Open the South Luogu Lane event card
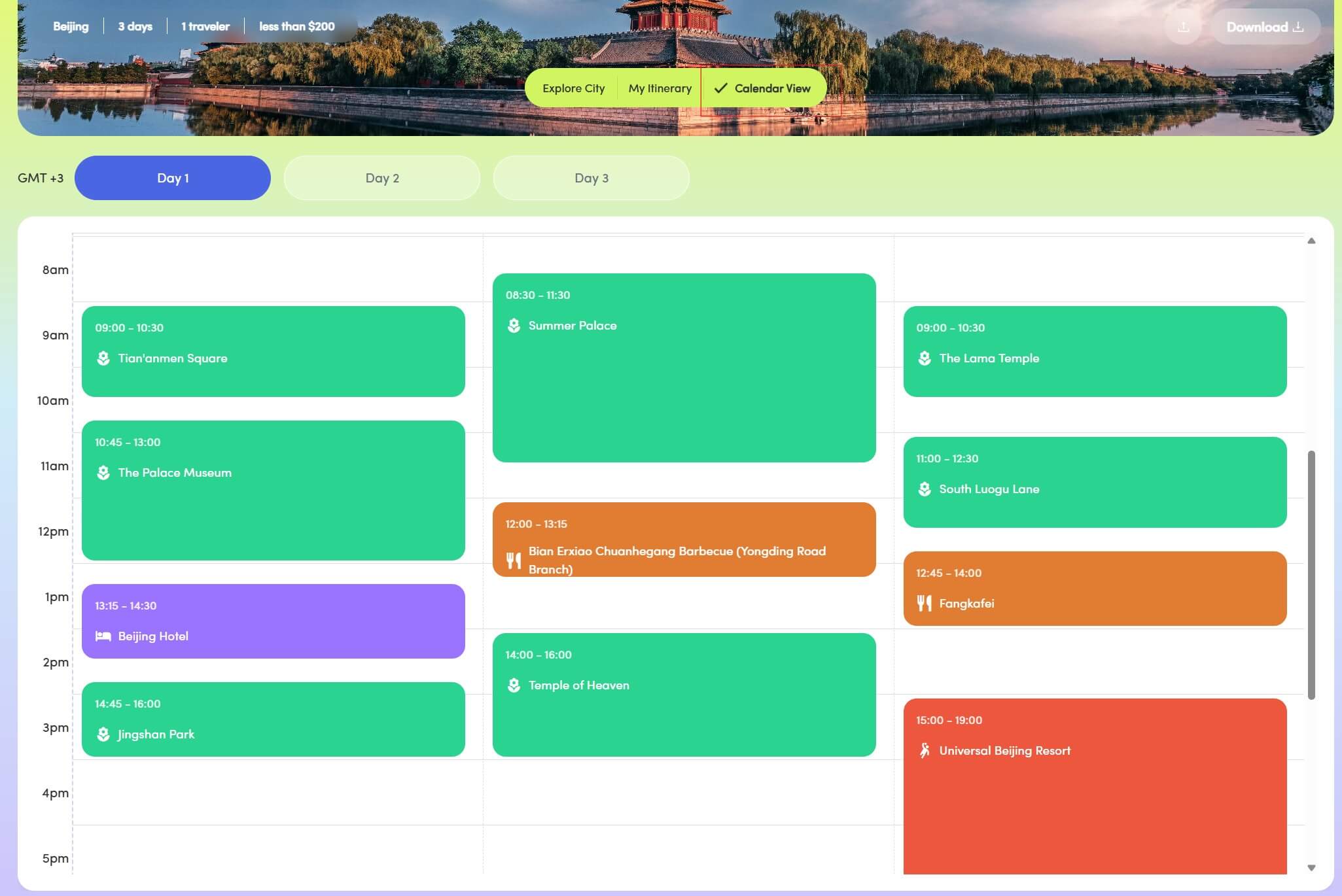 [1095, 481]
